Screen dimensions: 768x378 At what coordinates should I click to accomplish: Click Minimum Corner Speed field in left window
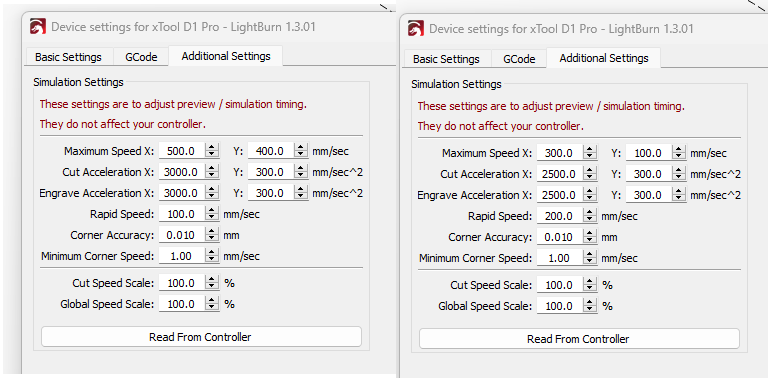tap(182, 256)
